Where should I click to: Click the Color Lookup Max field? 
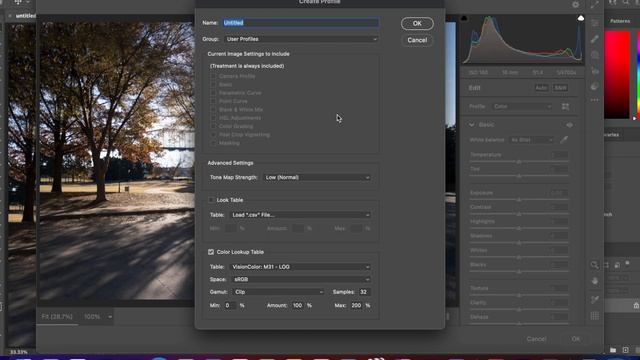[x=356, y=305]
